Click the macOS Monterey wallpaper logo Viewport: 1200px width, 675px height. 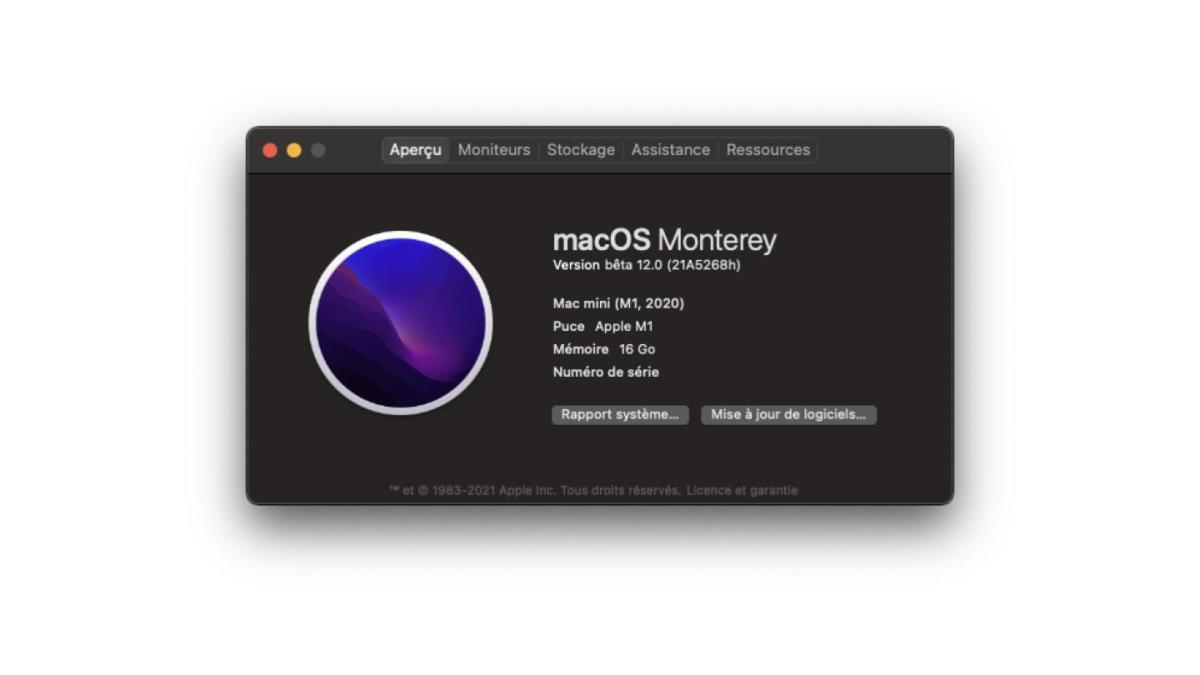(x=401, y=323)
